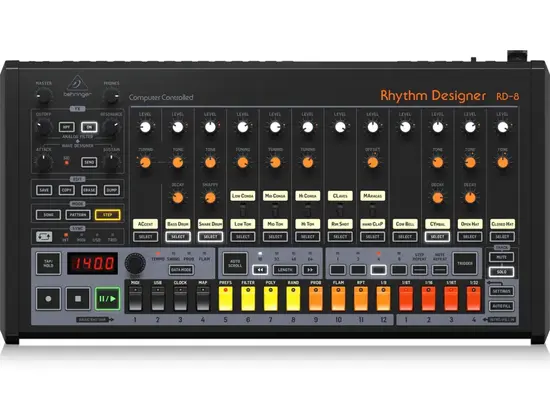Click the Accent Level knob
Viewport: 550px width, 420px height.
click(x=145, y=127)
